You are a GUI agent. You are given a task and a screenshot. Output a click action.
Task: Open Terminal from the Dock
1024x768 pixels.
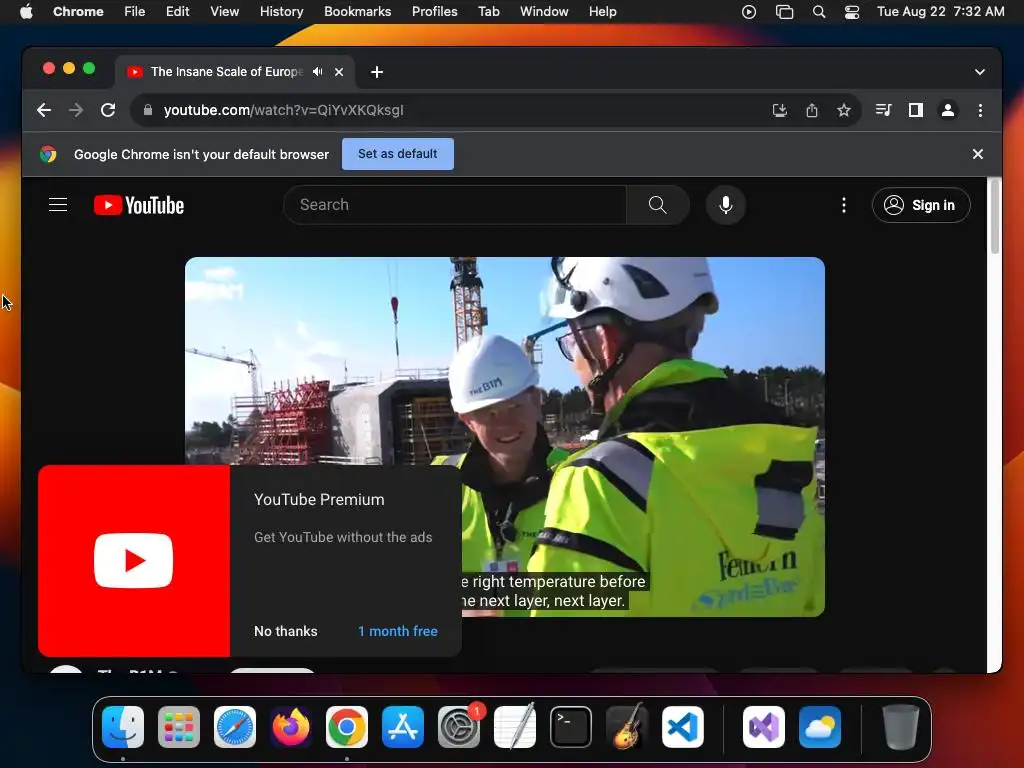click(571, 727)
